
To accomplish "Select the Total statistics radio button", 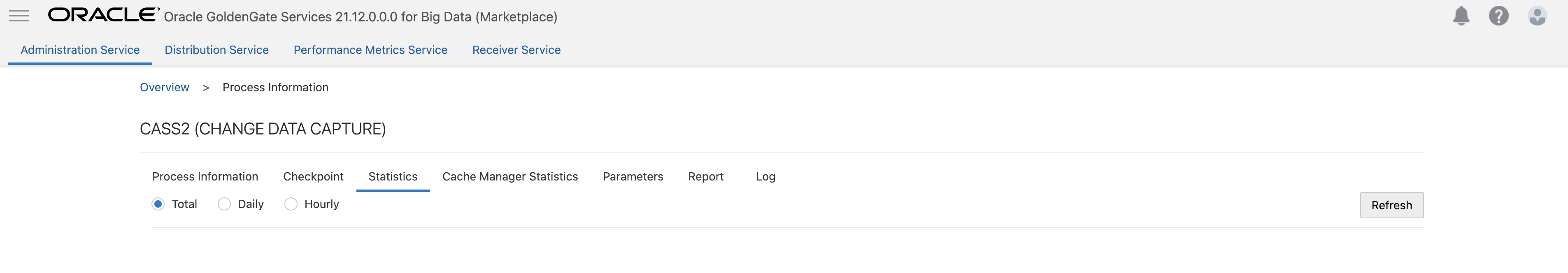I will pos(158,204).
